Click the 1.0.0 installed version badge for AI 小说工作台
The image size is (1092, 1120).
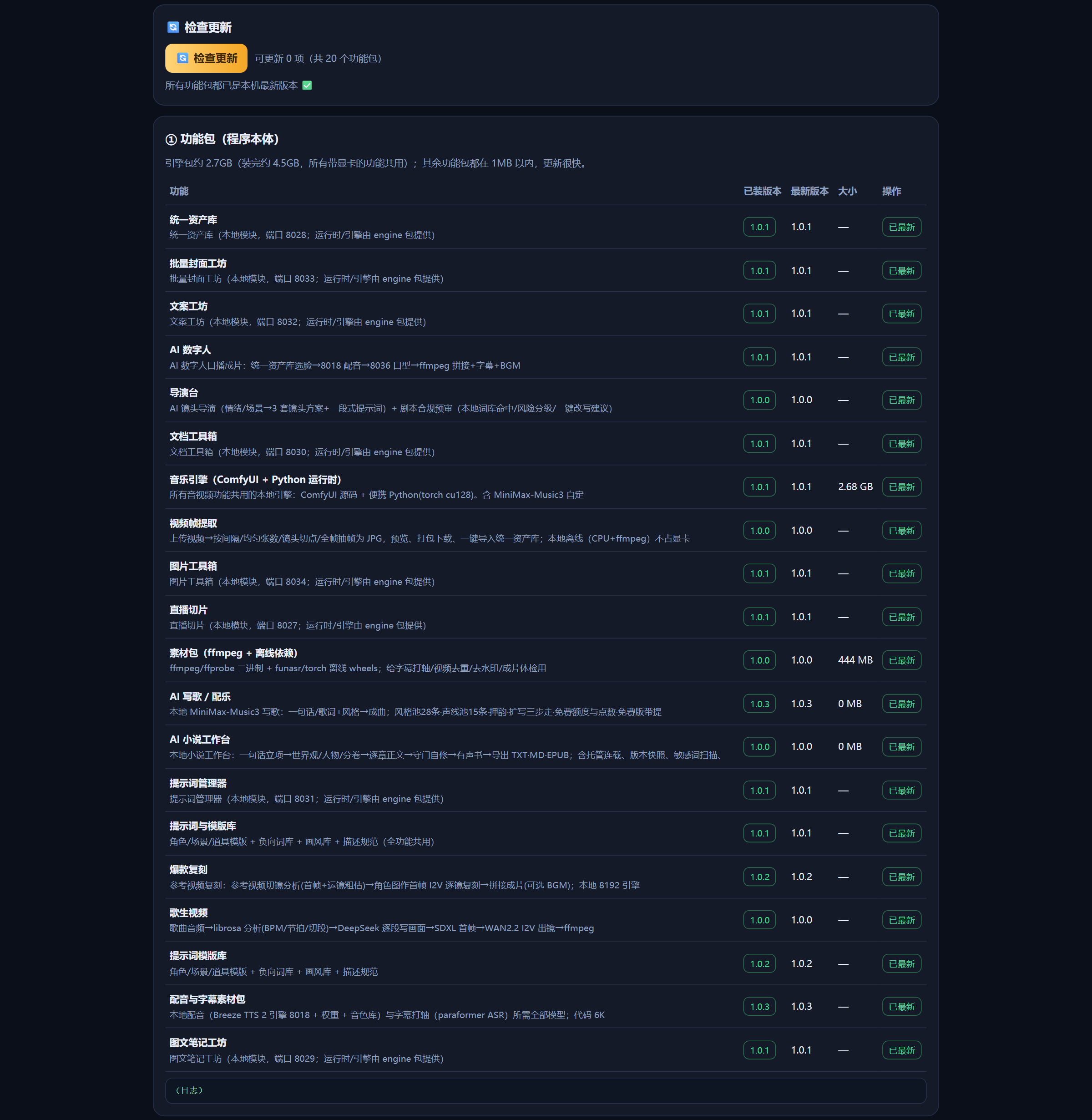[759, 746]
